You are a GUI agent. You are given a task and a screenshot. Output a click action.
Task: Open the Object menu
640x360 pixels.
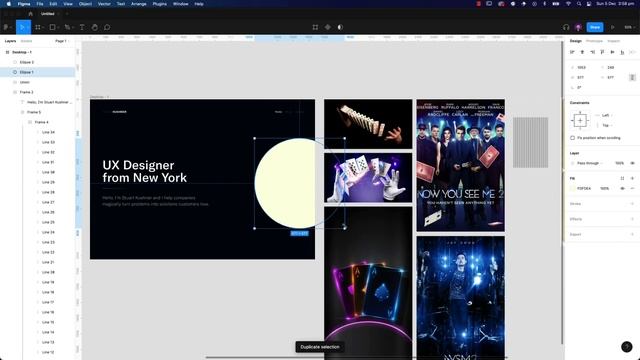pyautogui.click(x=85, y=4)
